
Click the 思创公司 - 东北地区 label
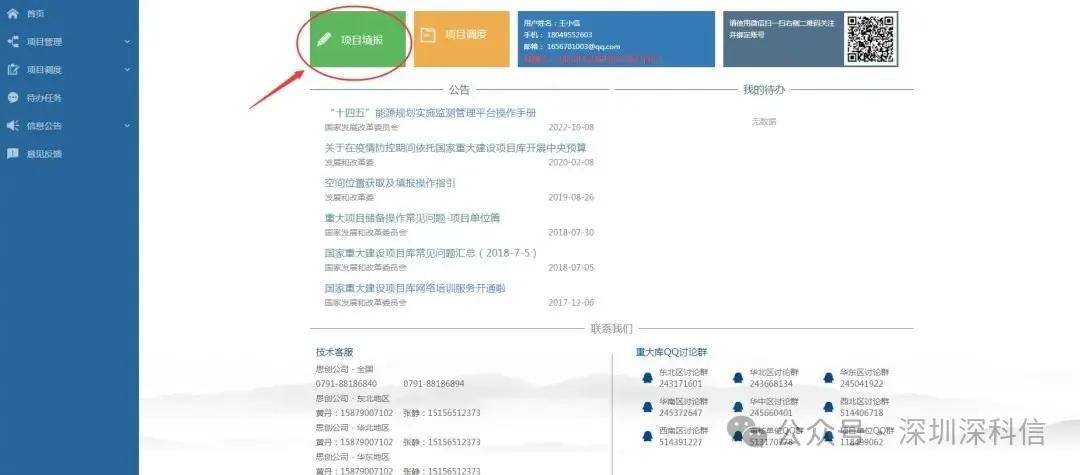point(353,399)
